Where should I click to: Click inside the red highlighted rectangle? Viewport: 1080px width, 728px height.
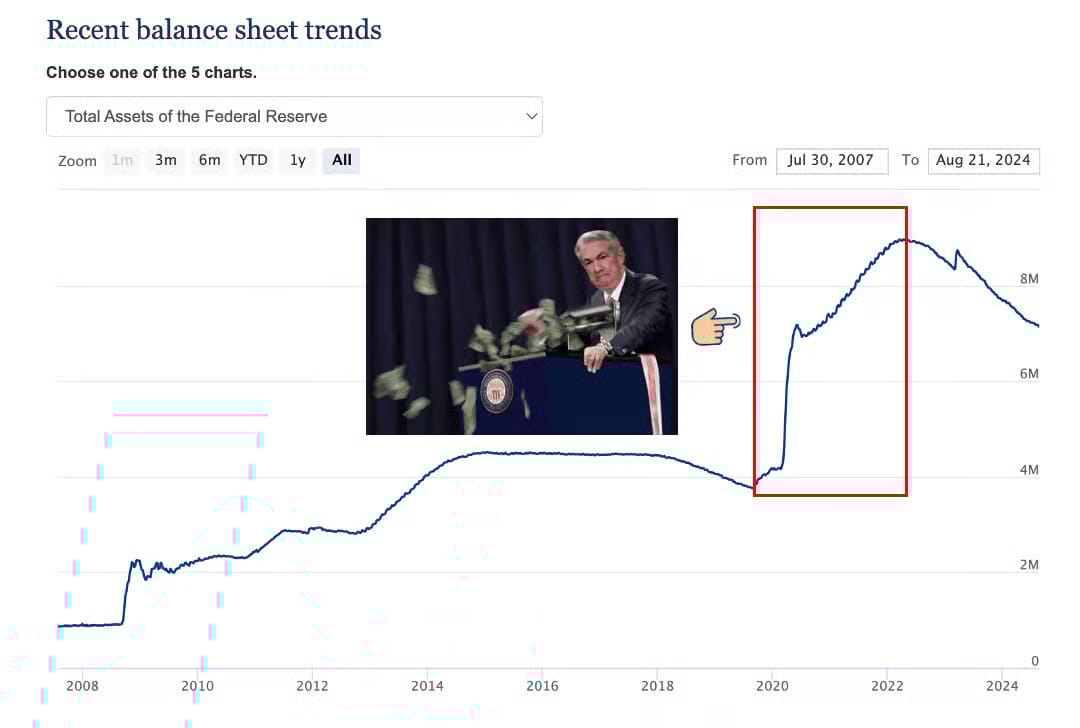click(x=830, y=351)
